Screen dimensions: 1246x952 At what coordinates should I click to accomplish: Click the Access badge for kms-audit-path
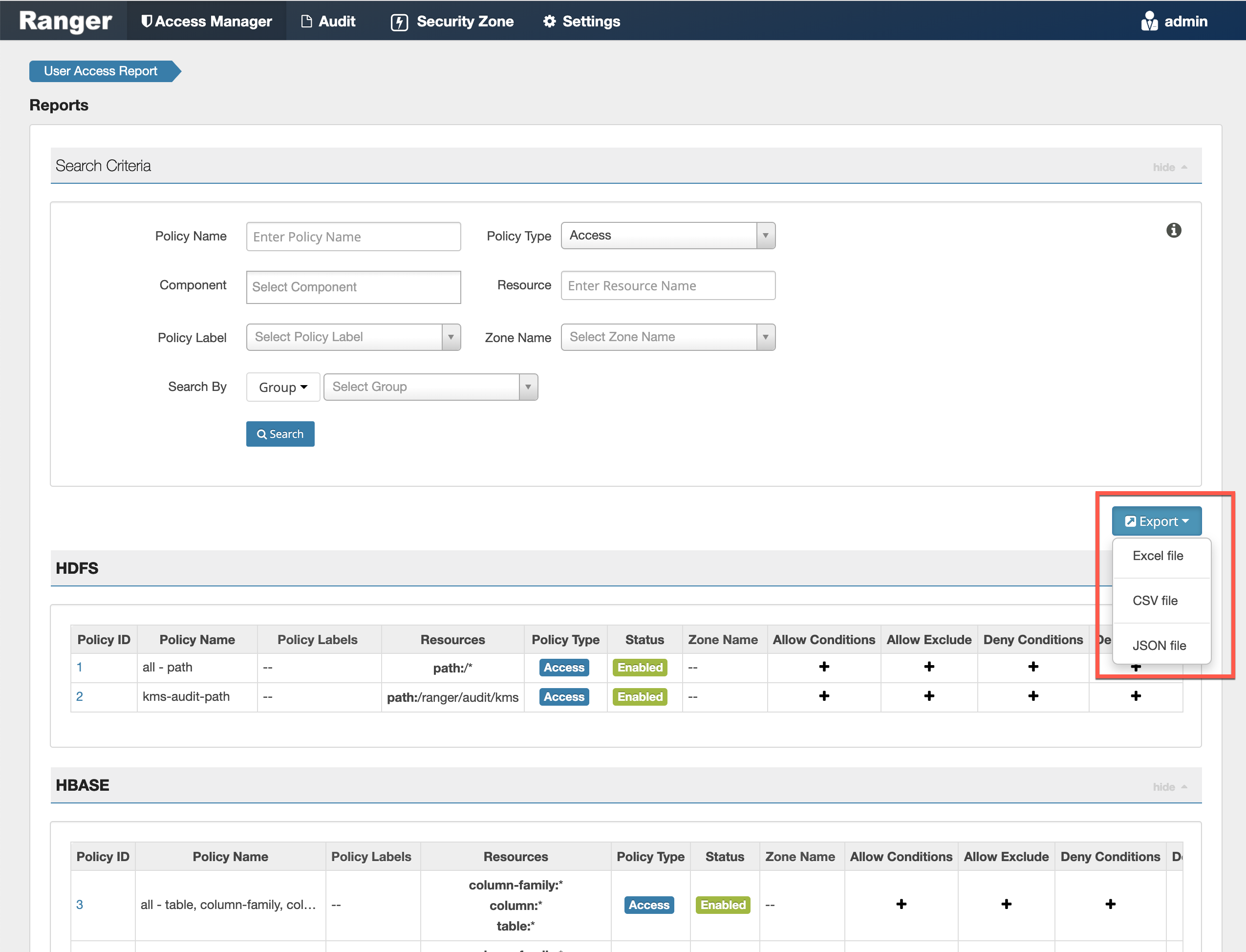tap(564, 696)
